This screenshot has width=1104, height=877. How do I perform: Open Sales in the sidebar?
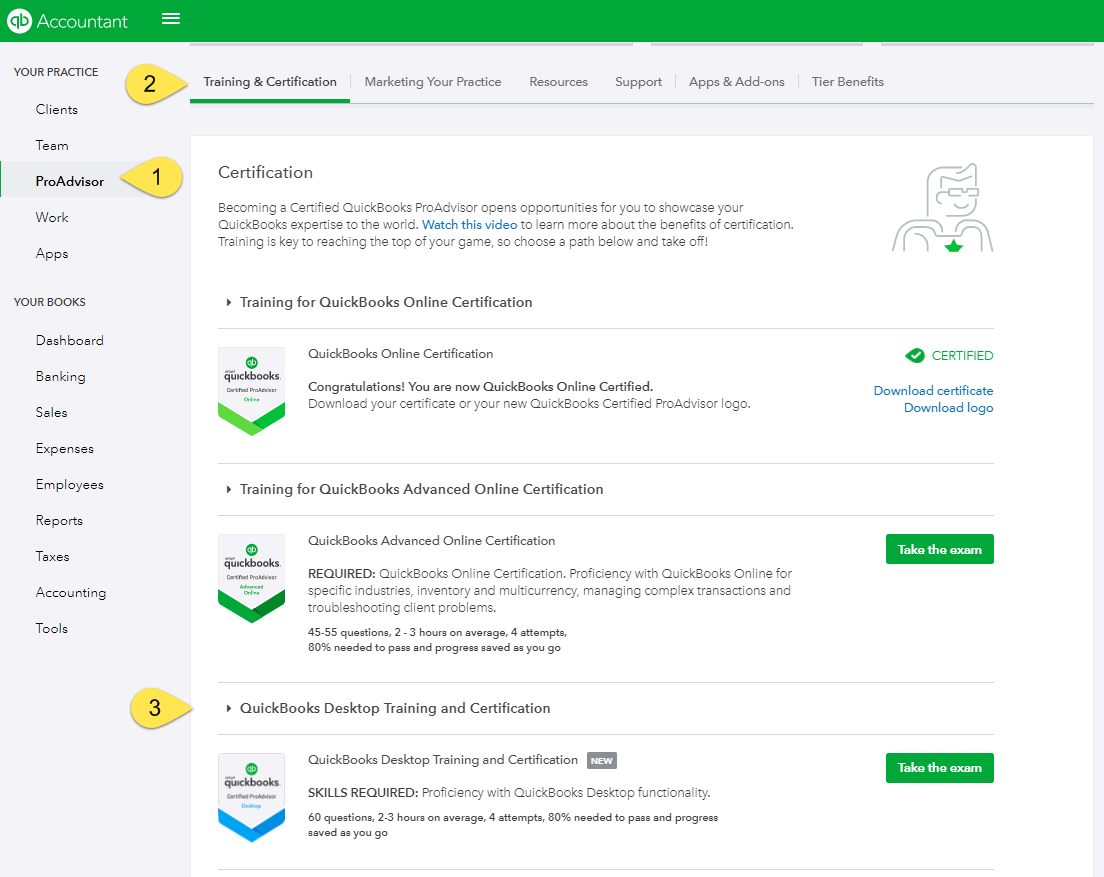tap(51, 412)
